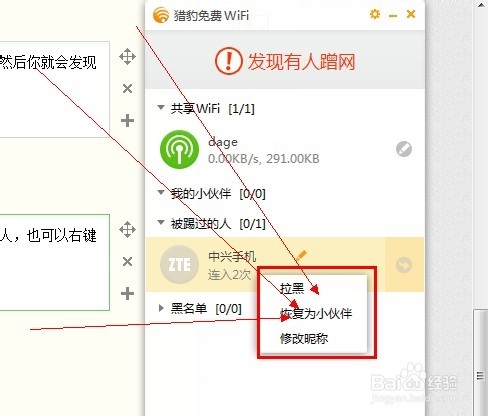Click the 连入2次 connection count text
The image size is (488, 416).
[229, 275]
